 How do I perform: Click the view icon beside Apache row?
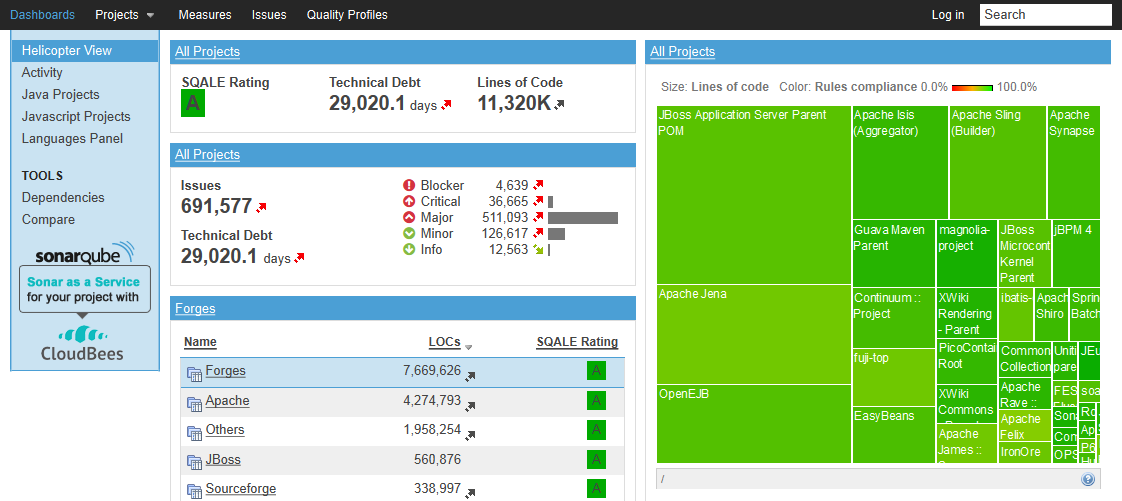pyautogui.click(x=194, y=403)
